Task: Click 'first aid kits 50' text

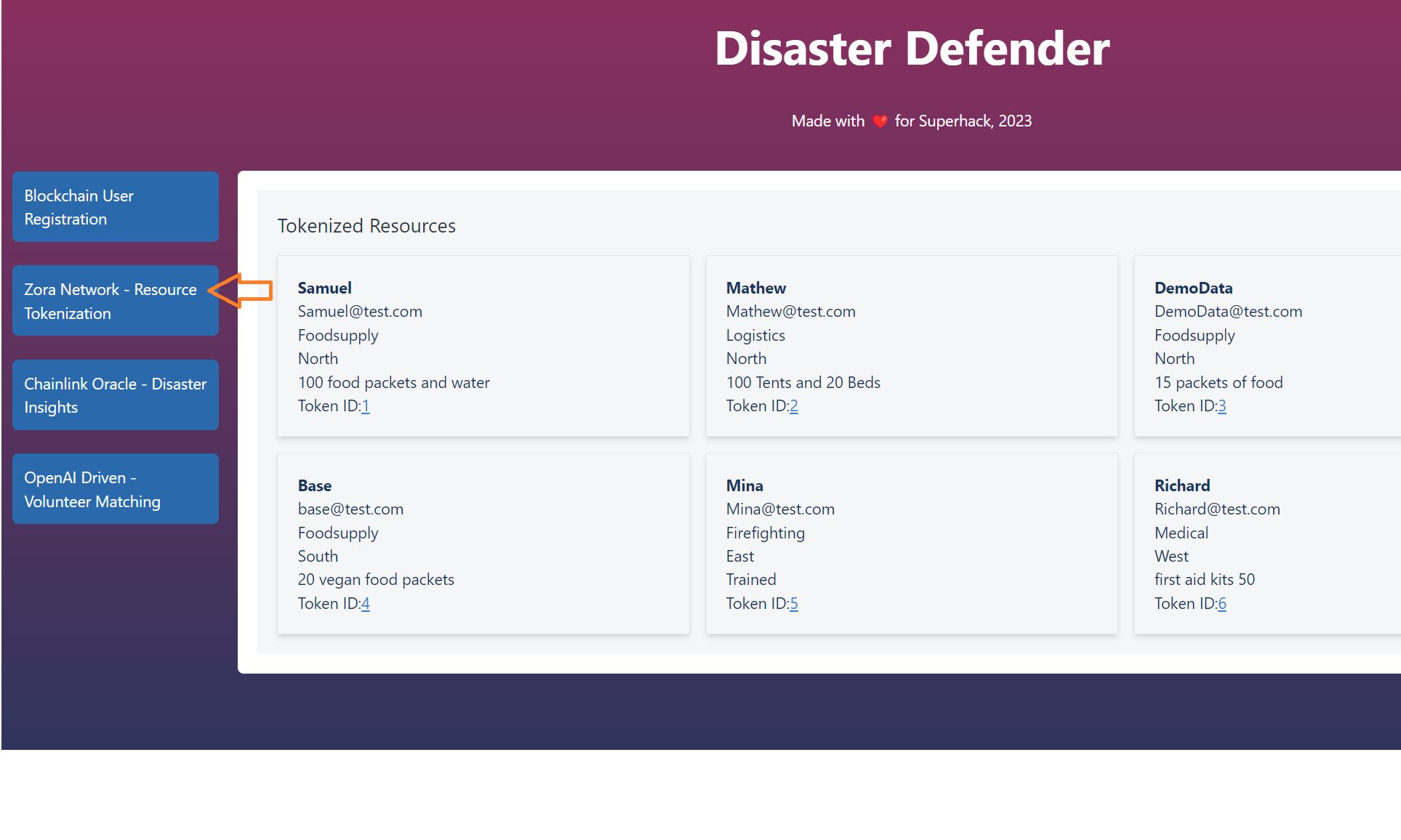Action: pos(1205,580)
